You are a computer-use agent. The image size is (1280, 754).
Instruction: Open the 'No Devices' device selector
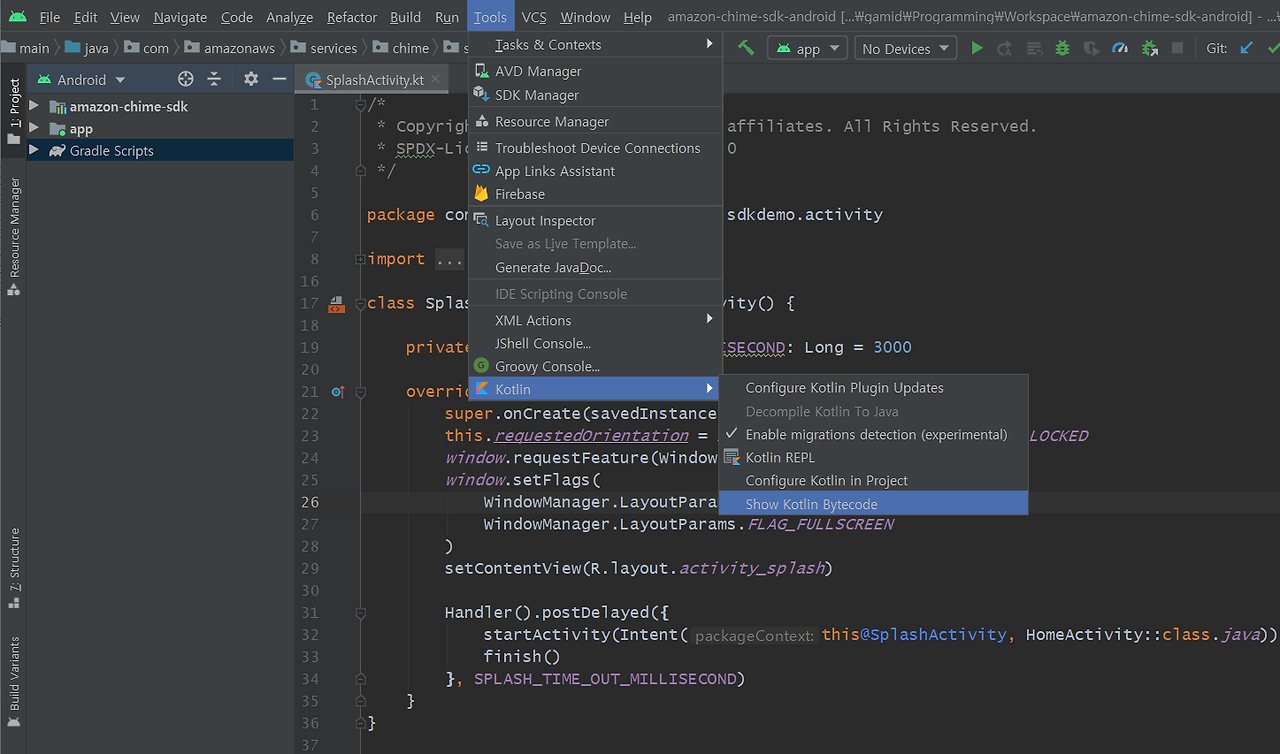903,47
